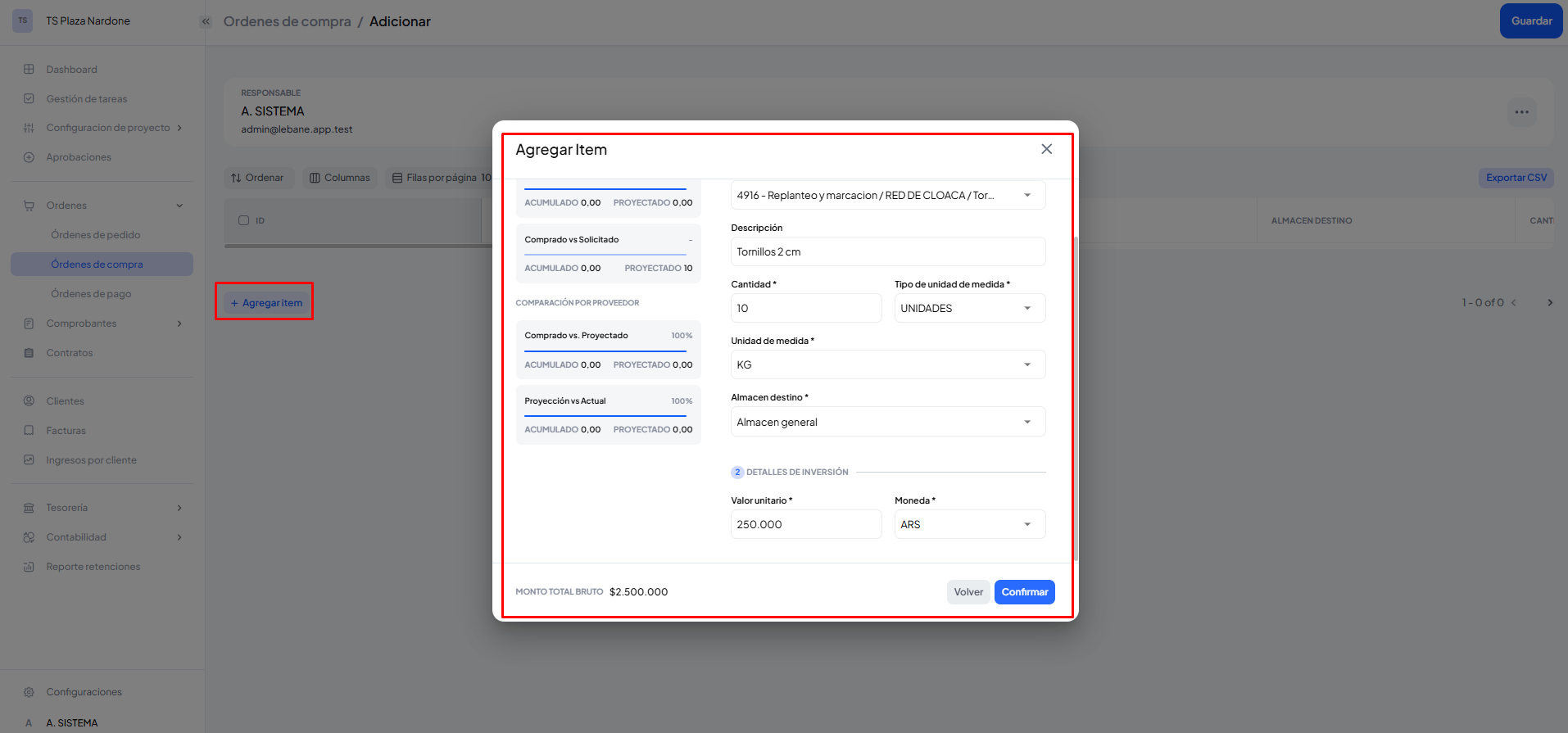The image size is (1568, 733).
Task: Collapse the sidebar with the double-chevron icon
Action: pos(206,22)
